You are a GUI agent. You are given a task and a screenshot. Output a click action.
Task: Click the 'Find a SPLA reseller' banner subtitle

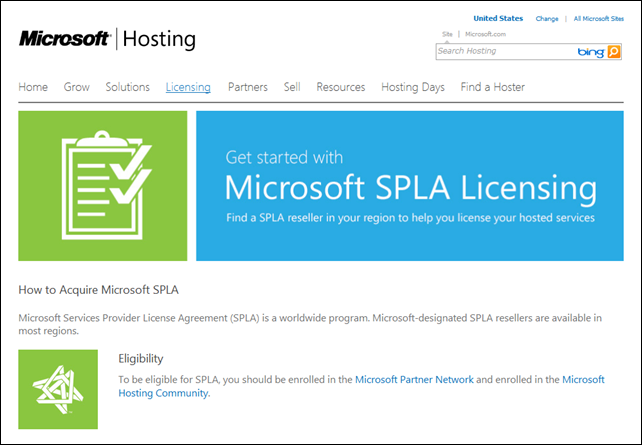[x=410, y=218]
